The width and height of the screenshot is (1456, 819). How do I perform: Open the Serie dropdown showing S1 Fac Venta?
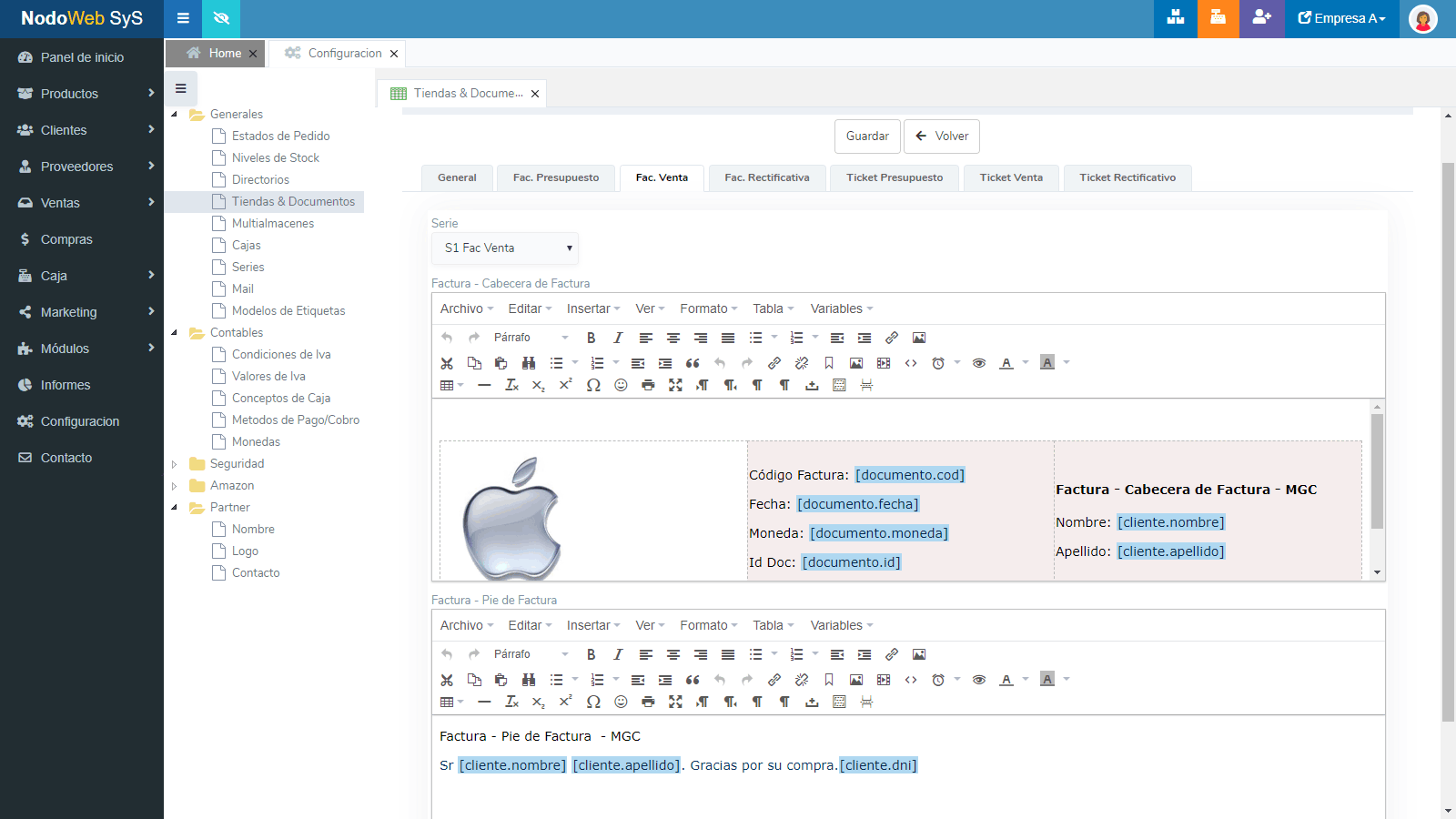click(505, 248)
